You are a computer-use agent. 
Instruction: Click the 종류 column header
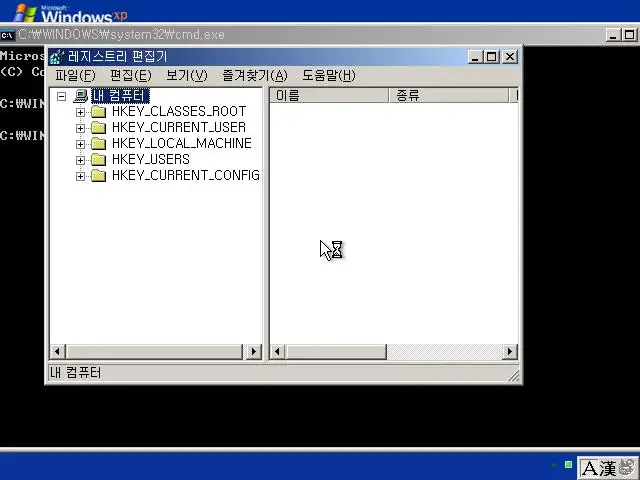click(449, 96)
